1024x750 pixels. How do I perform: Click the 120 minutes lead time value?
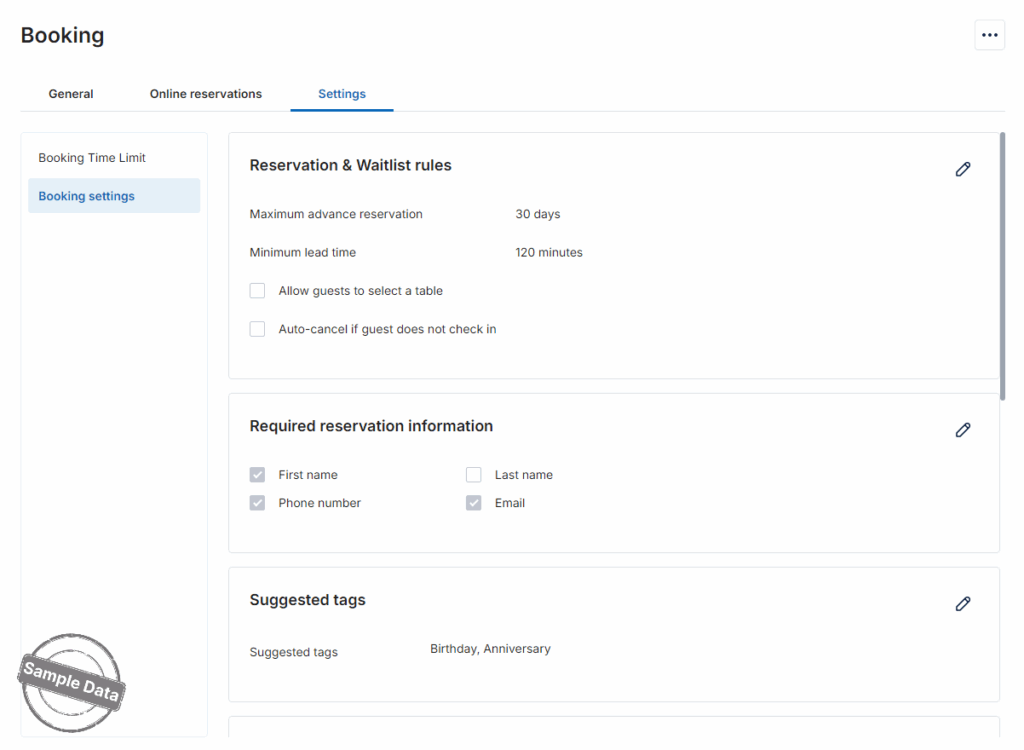549,252
